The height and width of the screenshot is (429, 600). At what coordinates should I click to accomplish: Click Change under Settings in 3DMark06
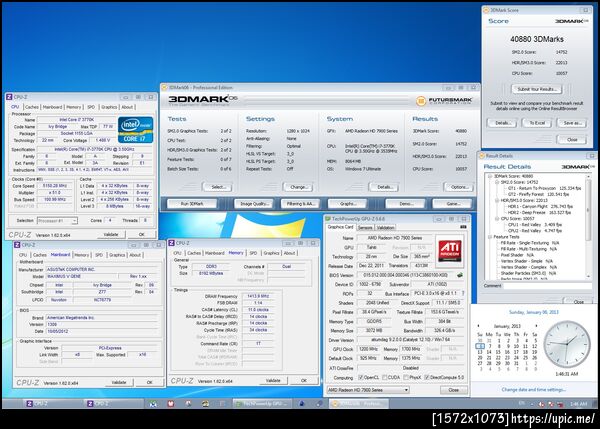pos(298,187)
